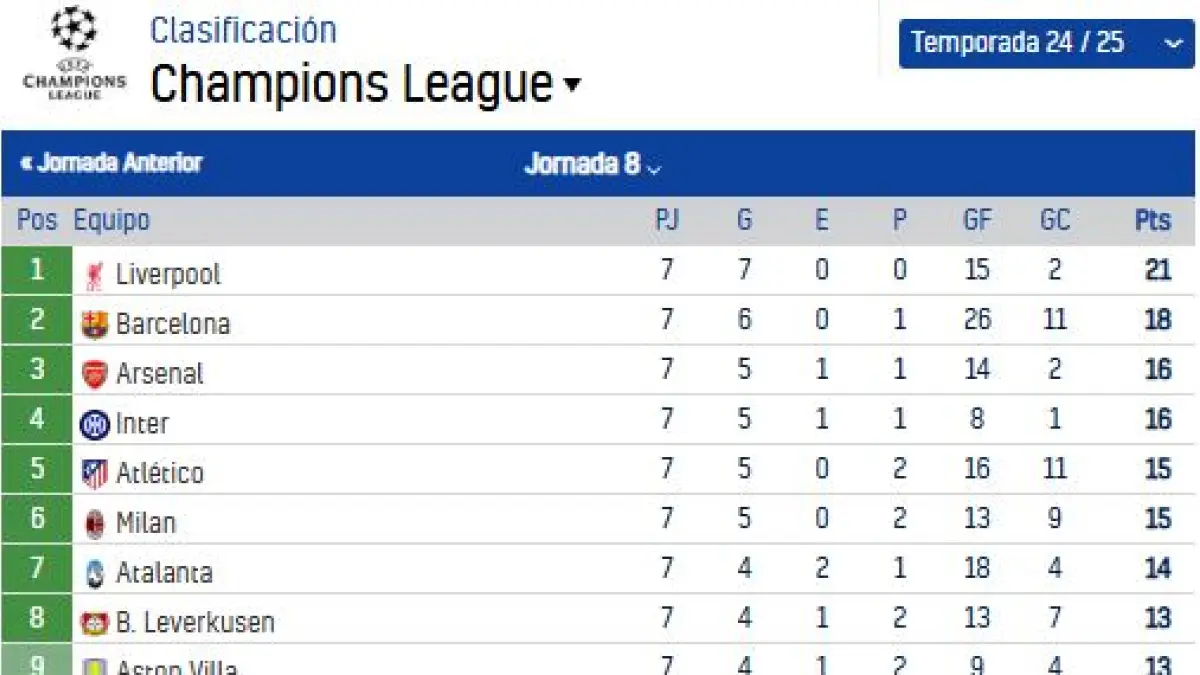Open the Jornada 8 matchday dropdown
This screenshot has height=675, width=1200.
tap(593, 164)
